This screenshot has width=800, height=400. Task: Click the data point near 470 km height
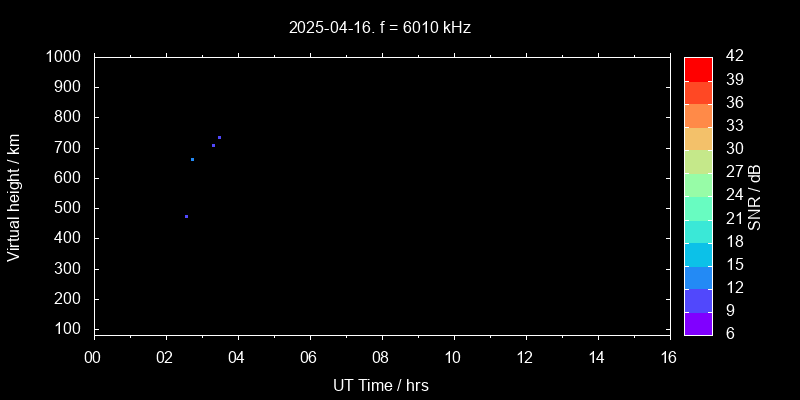pyautogui.click(x=186, y=216)
